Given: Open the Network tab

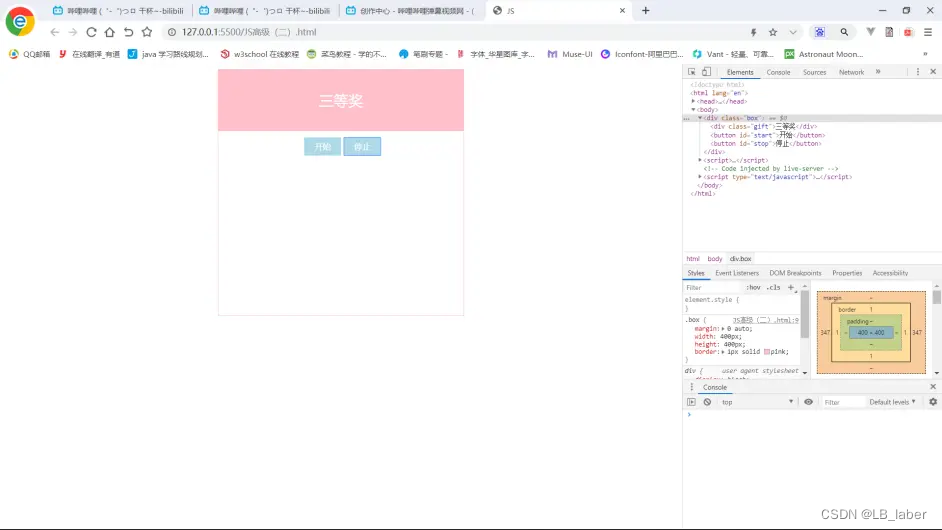Looking at the screenshot, I should tap(851, 72).
